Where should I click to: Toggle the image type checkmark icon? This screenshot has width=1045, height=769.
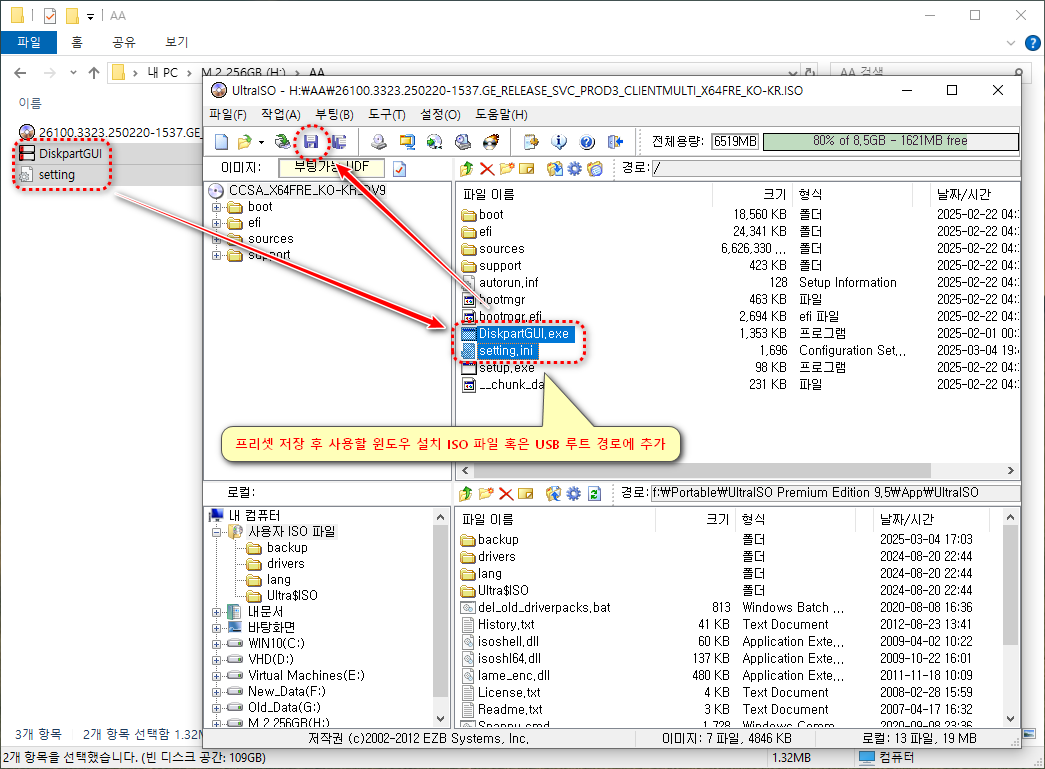[x=399, y=169]
